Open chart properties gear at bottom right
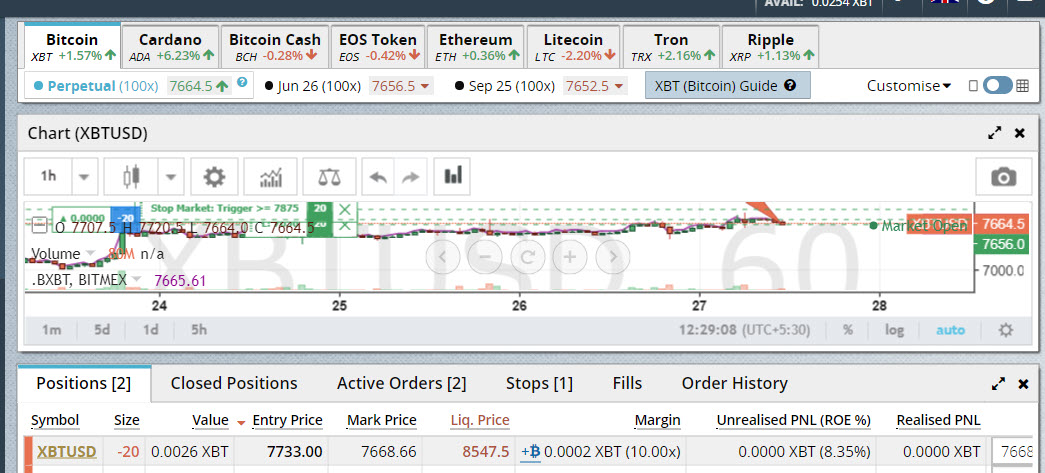The image size is (1045, 473). coord(1006,330)
